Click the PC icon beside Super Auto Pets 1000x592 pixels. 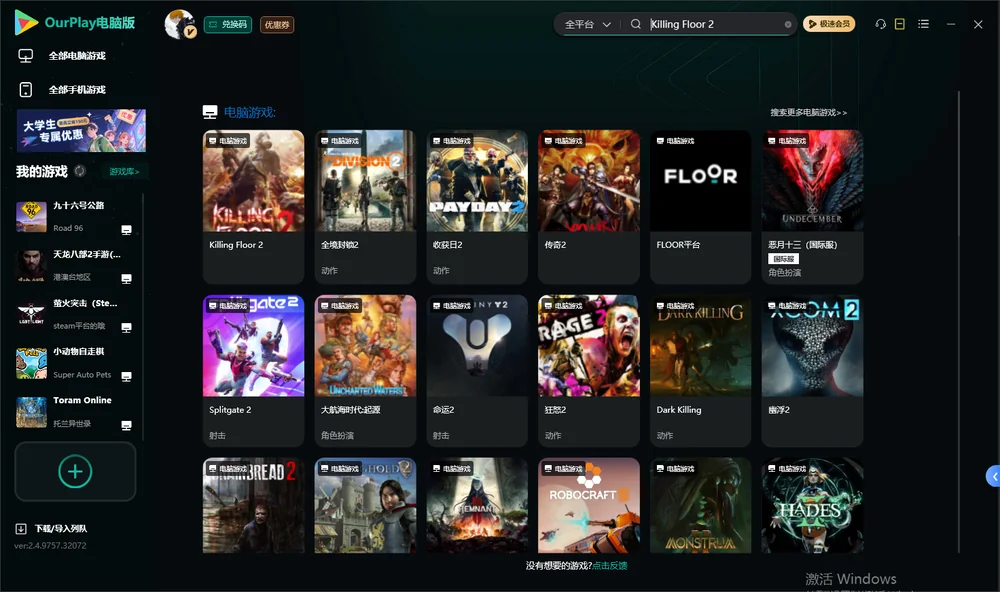coord(126,376)
